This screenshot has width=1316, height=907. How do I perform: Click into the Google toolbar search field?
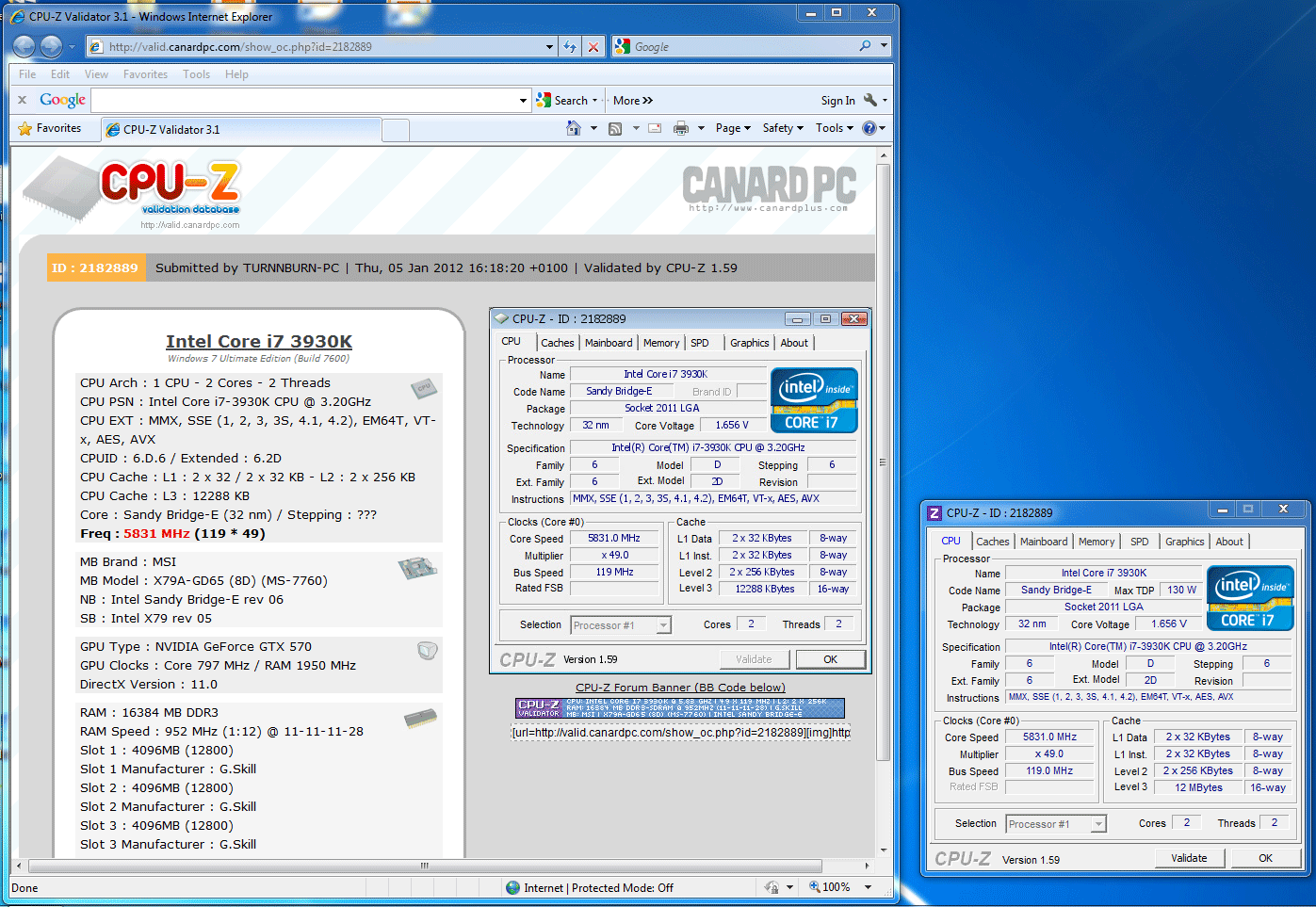[304, 100]
